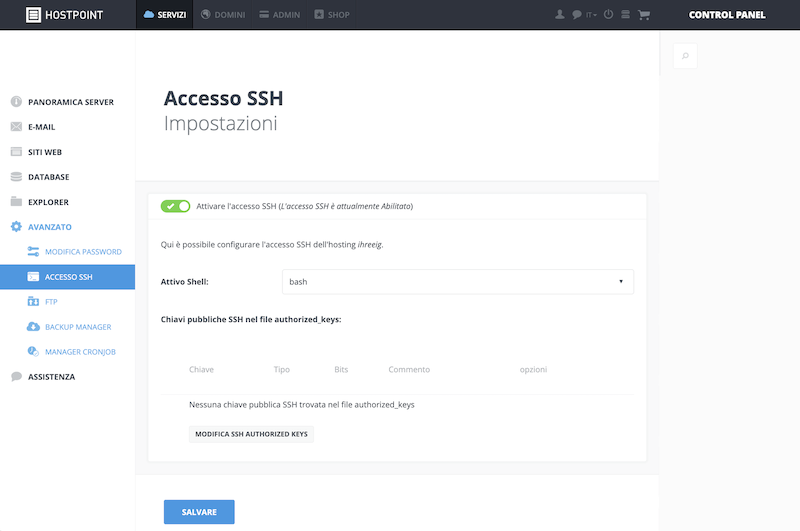Viewport: 800px width, 531px height.
Task: Click the Modifica Password sliders icon
Action: point(33,251)
